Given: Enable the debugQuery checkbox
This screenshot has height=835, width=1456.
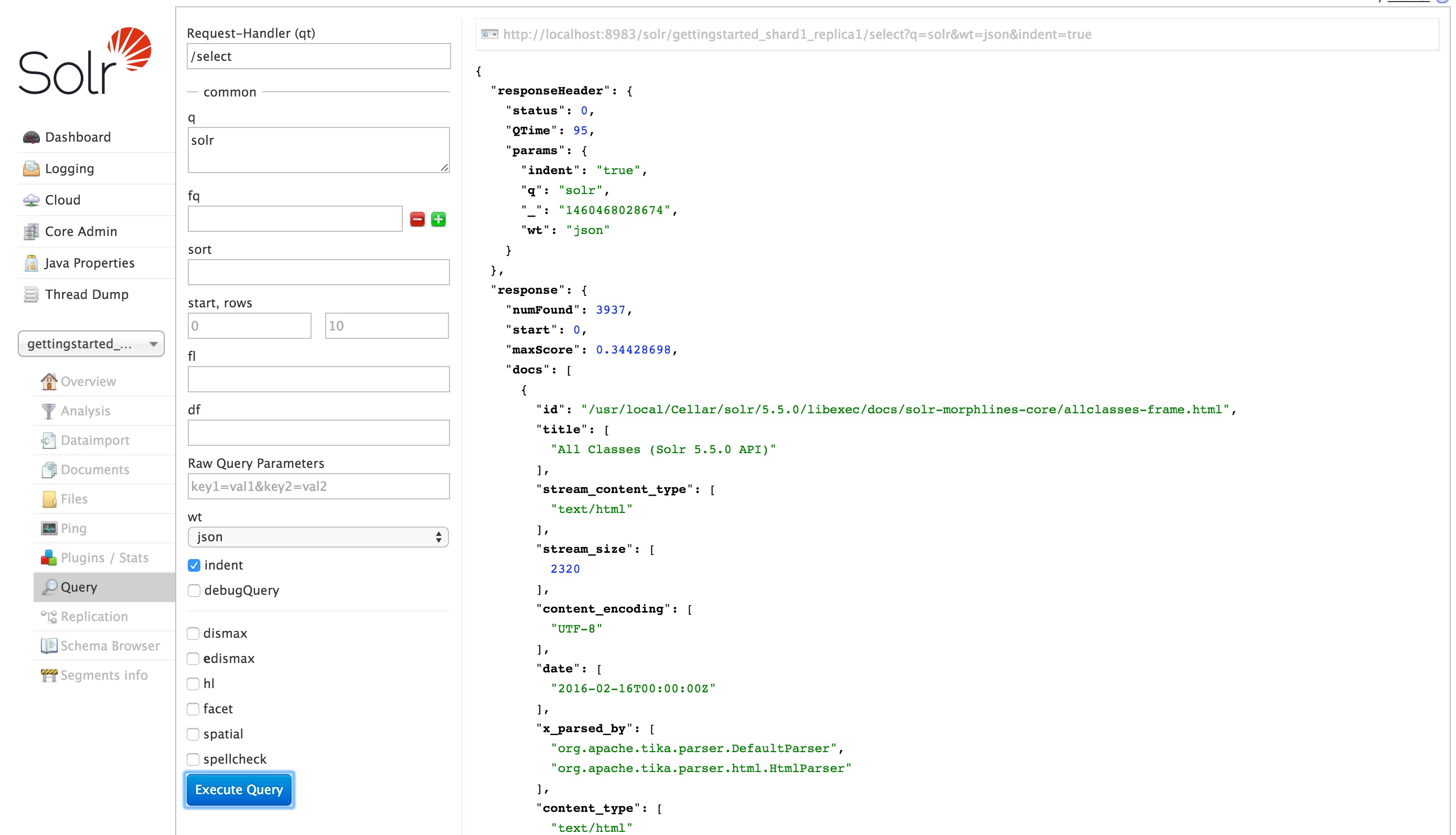Looking at the screenshot, I should coord(194,590).
